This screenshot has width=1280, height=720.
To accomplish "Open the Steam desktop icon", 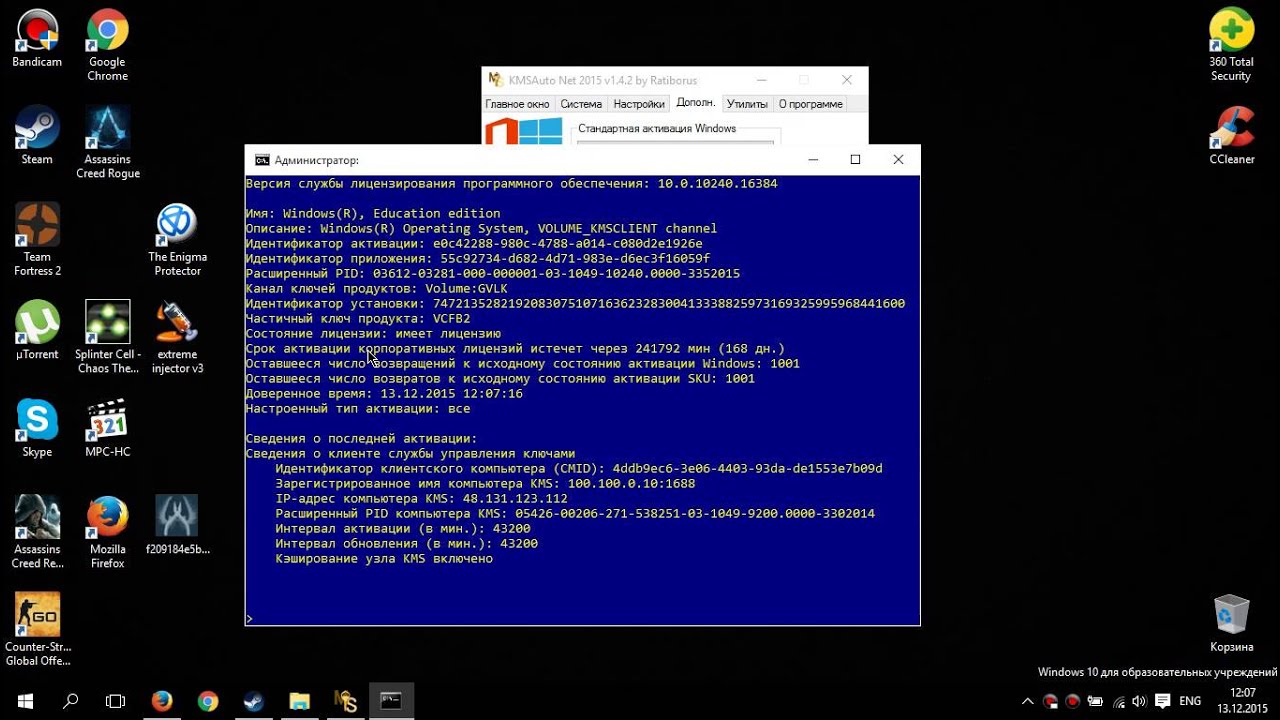I will point(37,136).
